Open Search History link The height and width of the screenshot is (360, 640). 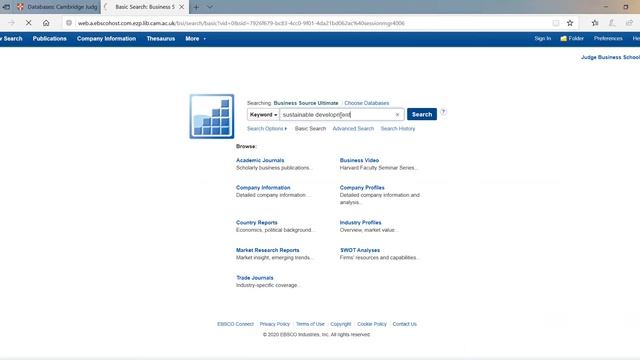(398, 129)
